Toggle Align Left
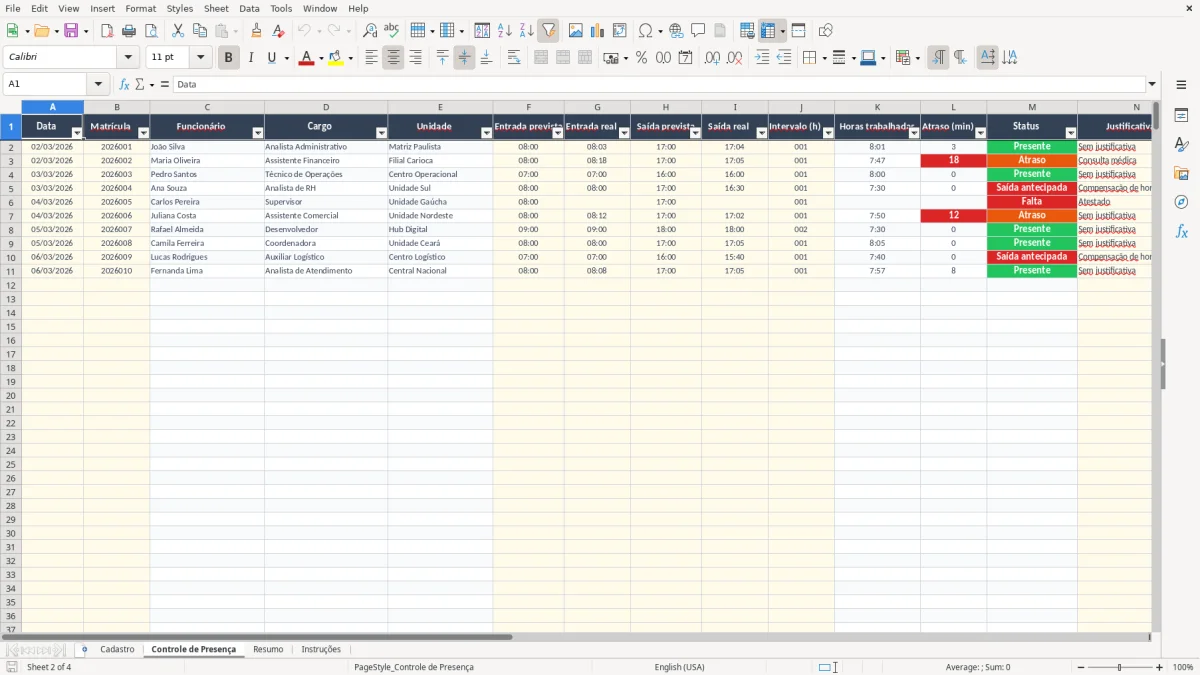The image size is (1200, 675). 371,58
